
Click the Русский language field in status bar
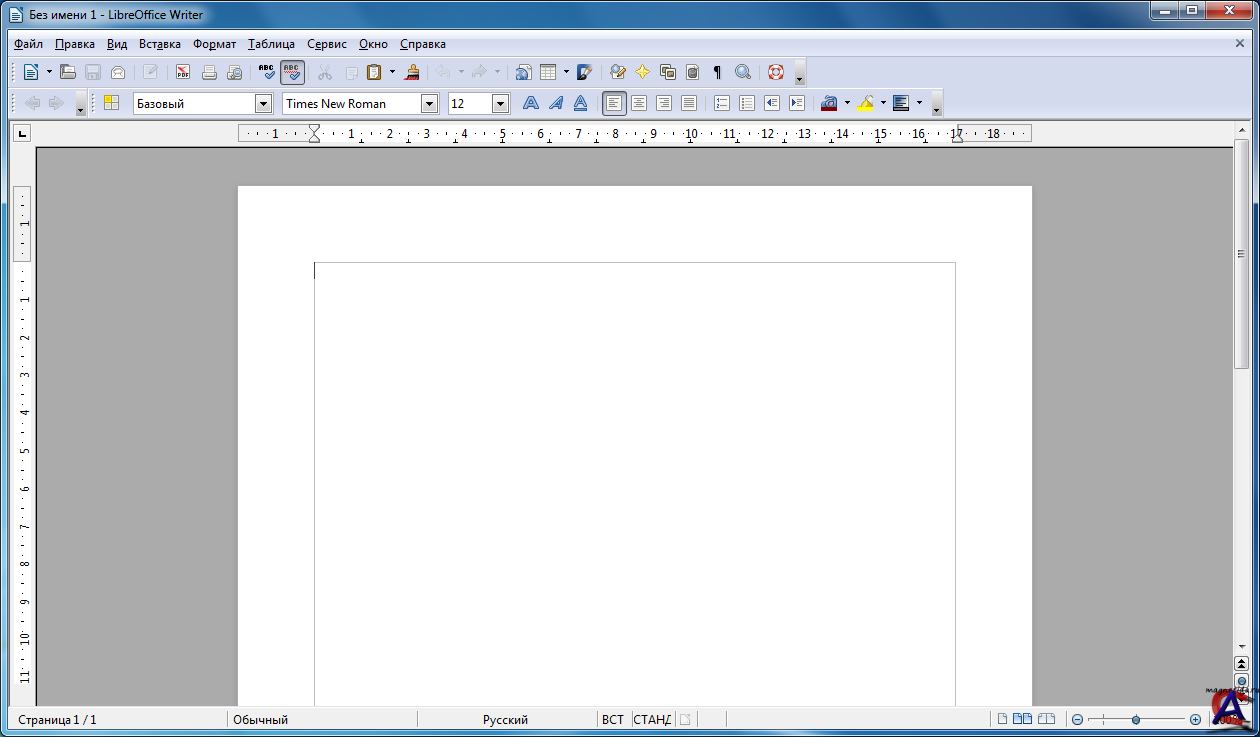(505, 719)
